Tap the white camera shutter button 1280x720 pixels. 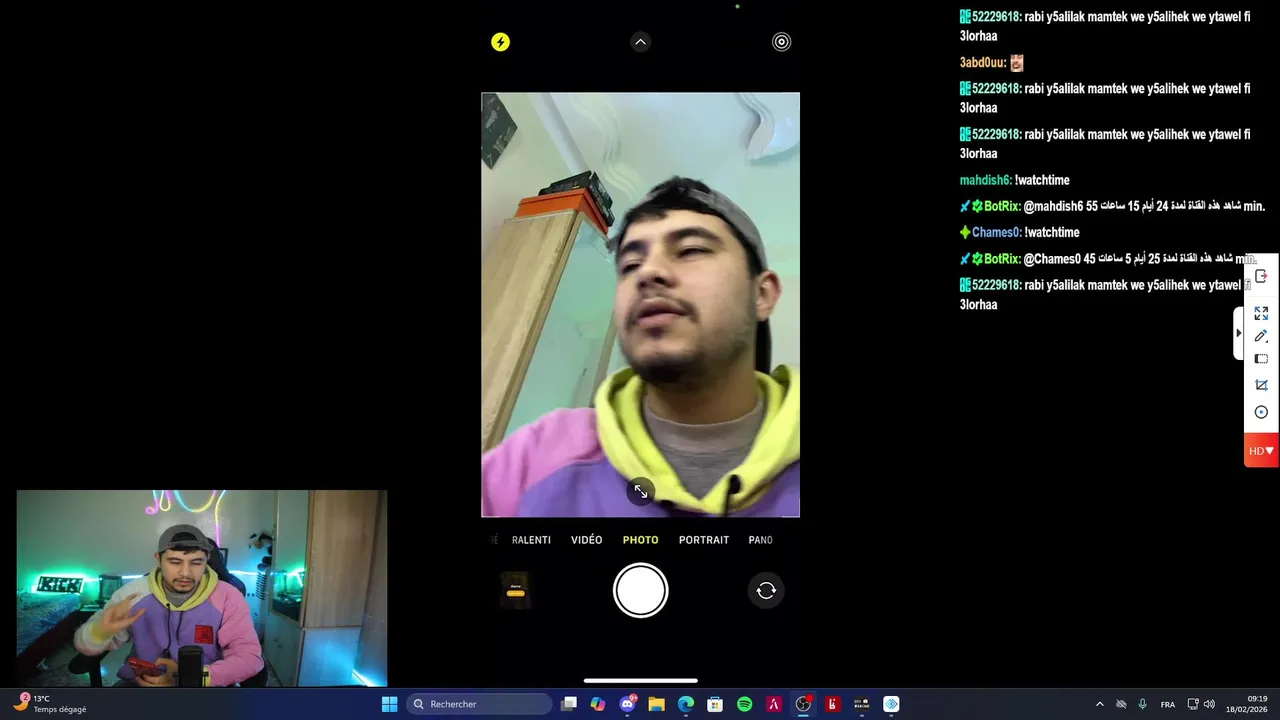click(641, 590)
